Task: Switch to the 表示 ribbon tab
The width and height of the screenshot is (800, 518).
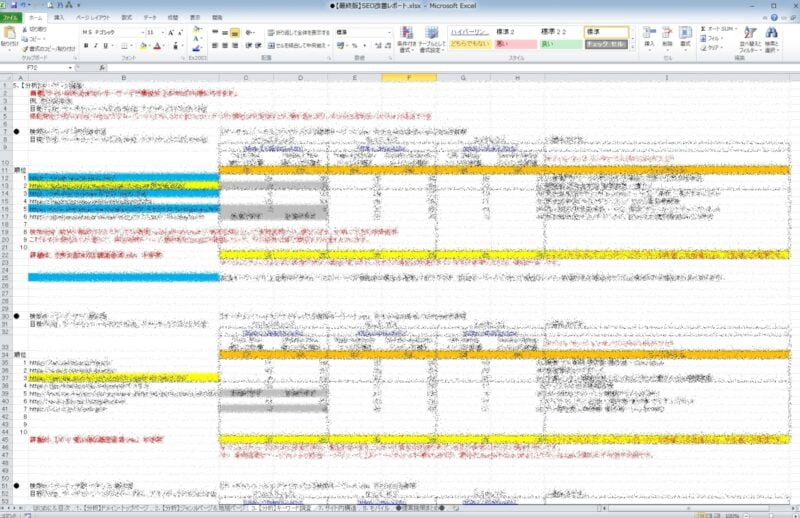Action: click(195, 17)
